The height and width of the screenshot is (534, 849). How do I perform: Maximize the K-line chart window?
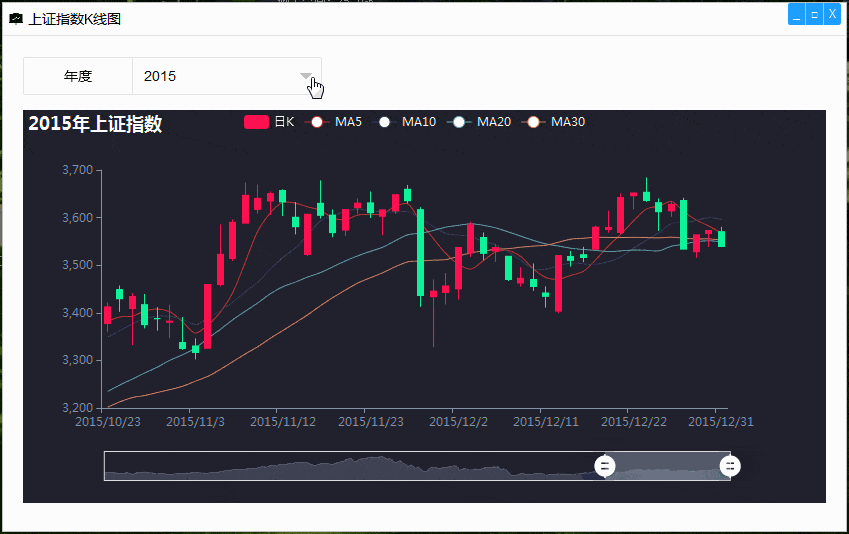[814, 15]
